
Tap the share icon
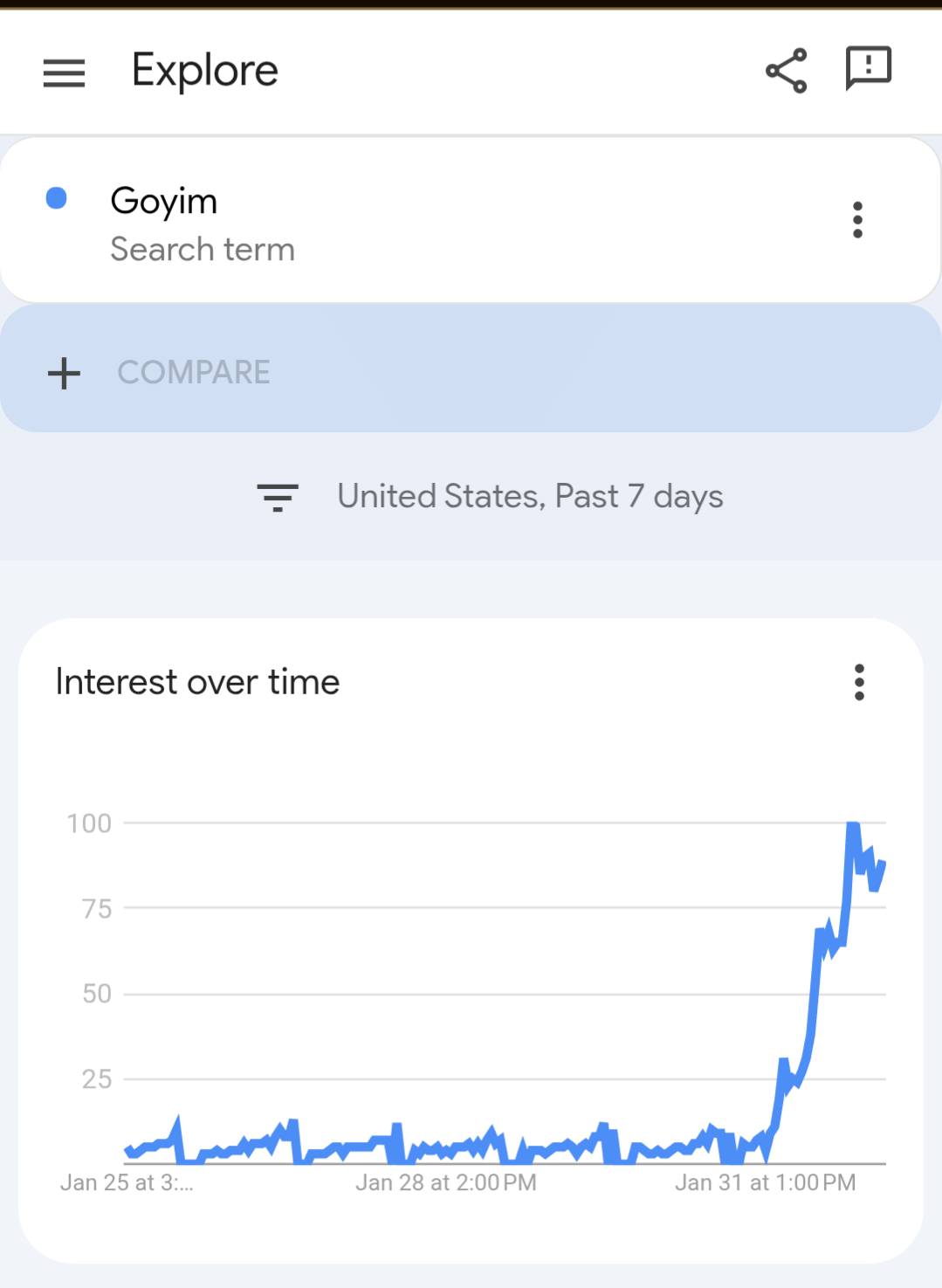(x=786, y=71)
